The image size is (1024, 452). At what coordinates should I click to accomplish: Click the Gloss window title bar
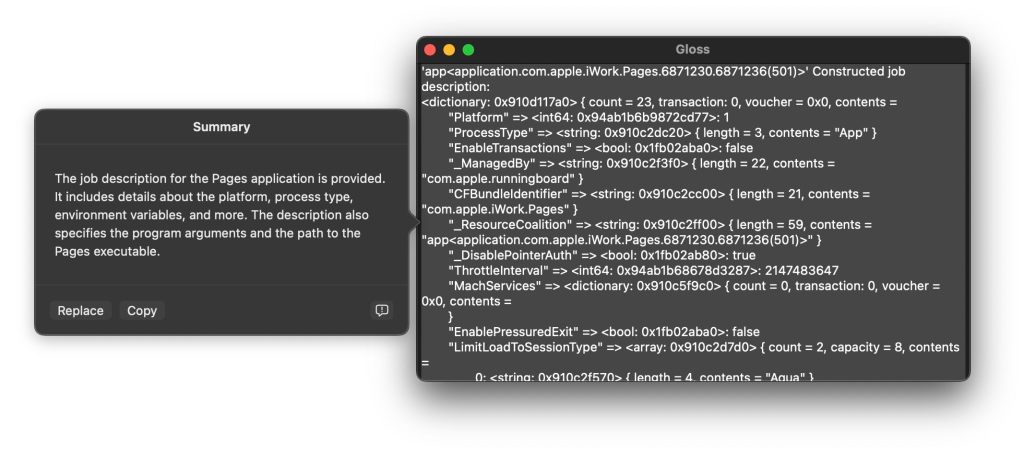coord(692,50)
